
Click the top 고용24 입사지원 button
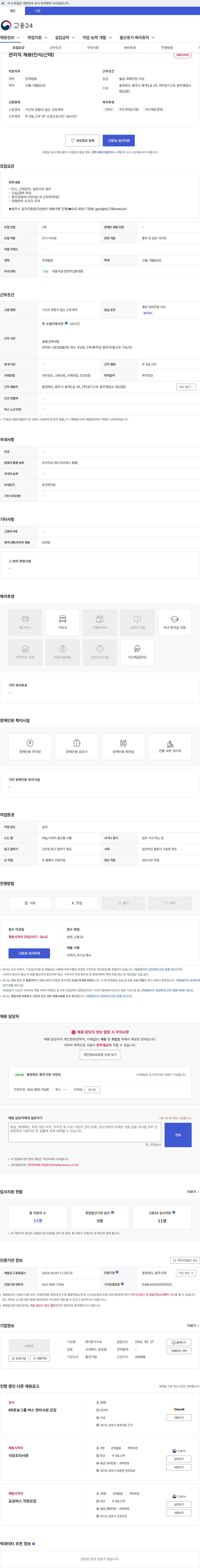click(x=119, y=141)
